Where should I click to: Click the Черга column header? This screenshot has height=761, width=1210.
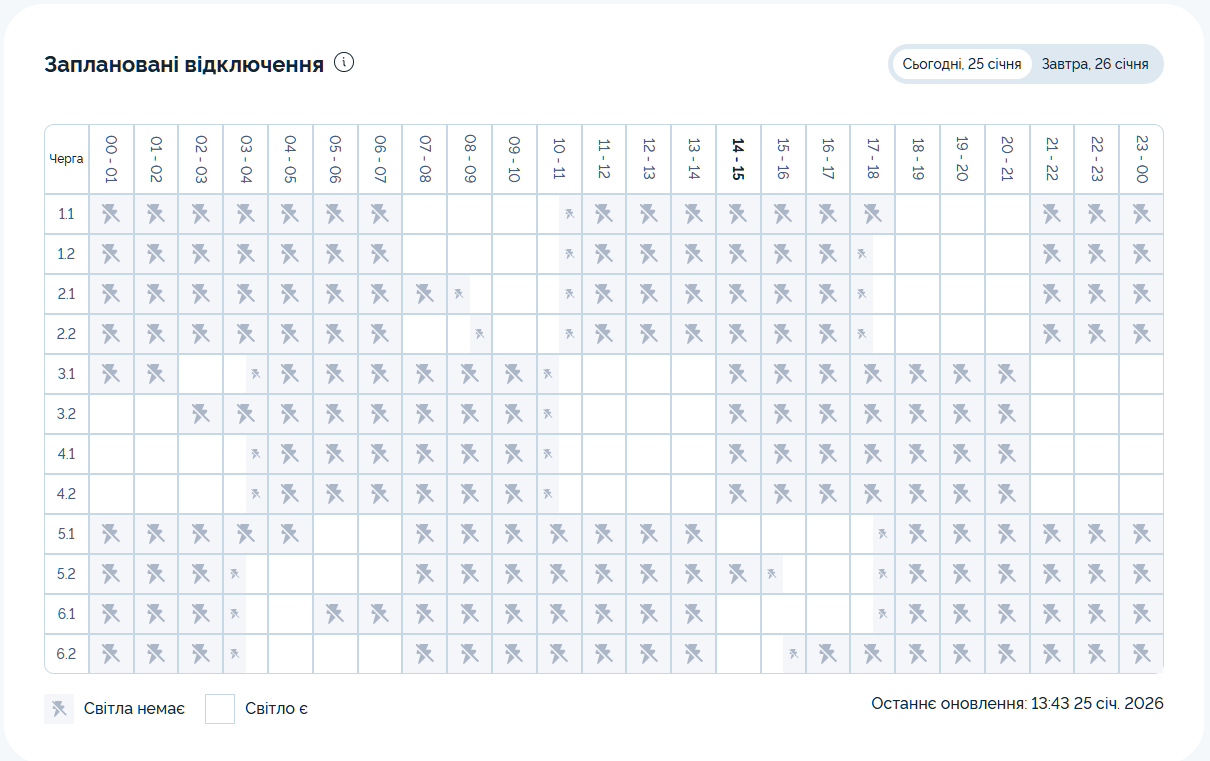66,159
